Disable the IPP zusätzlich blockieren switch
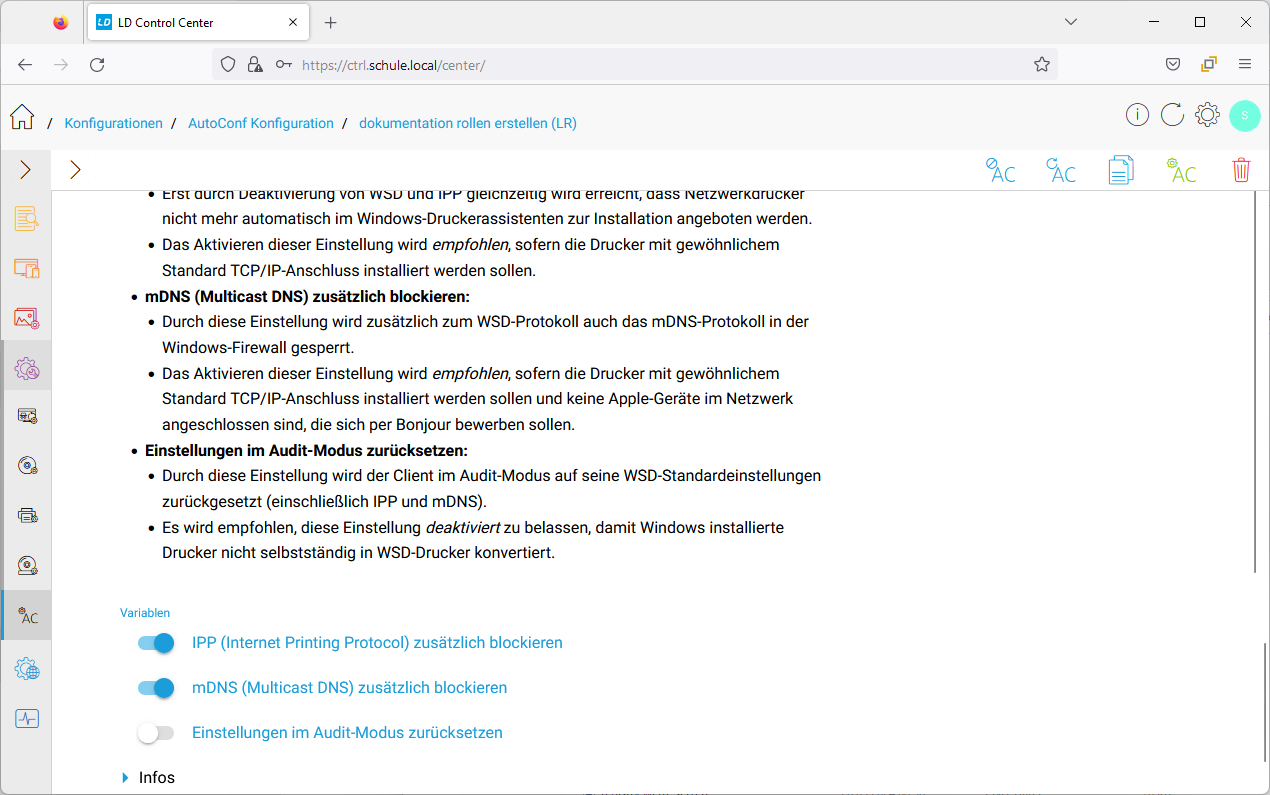 (156, 643)
